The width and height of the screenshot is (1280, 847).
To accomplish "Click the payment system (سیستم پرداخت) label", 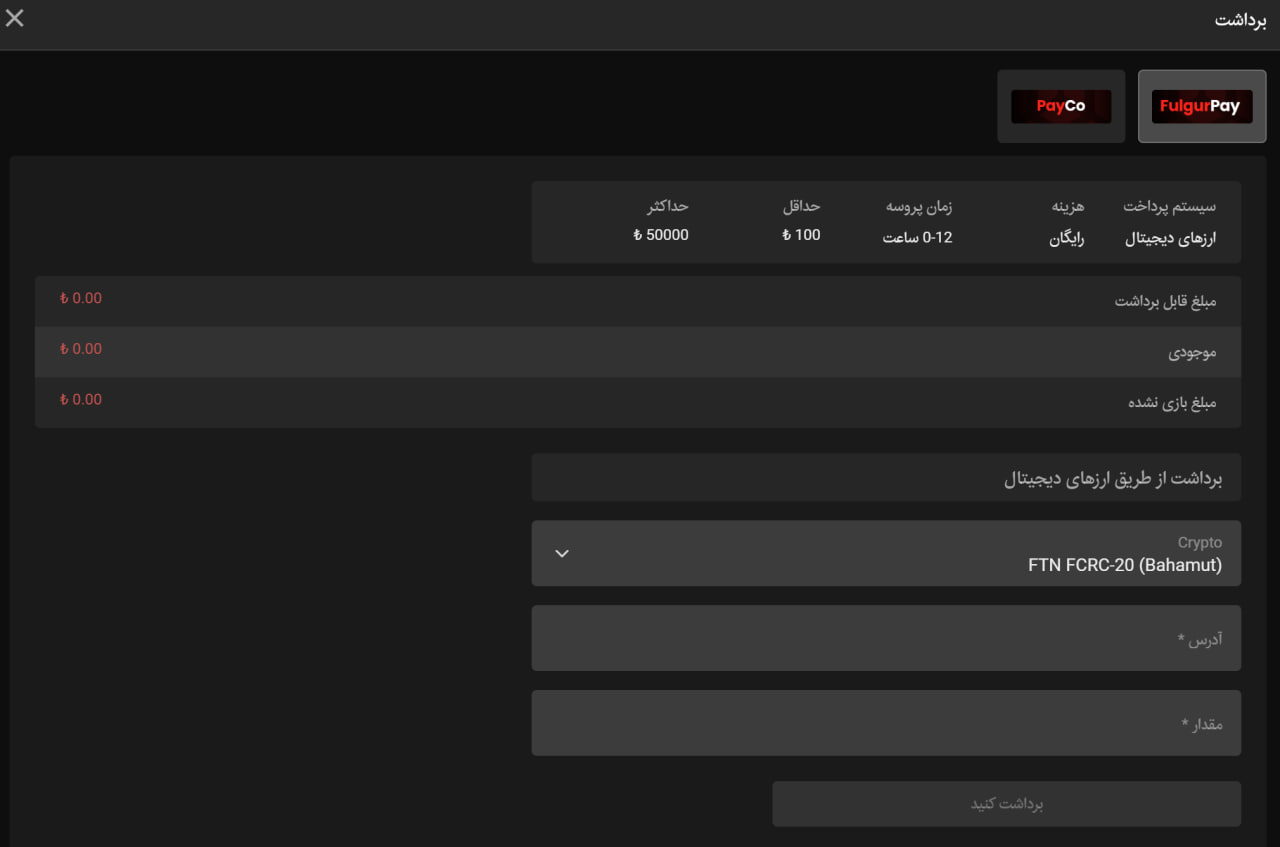I will pos(1169,207).
